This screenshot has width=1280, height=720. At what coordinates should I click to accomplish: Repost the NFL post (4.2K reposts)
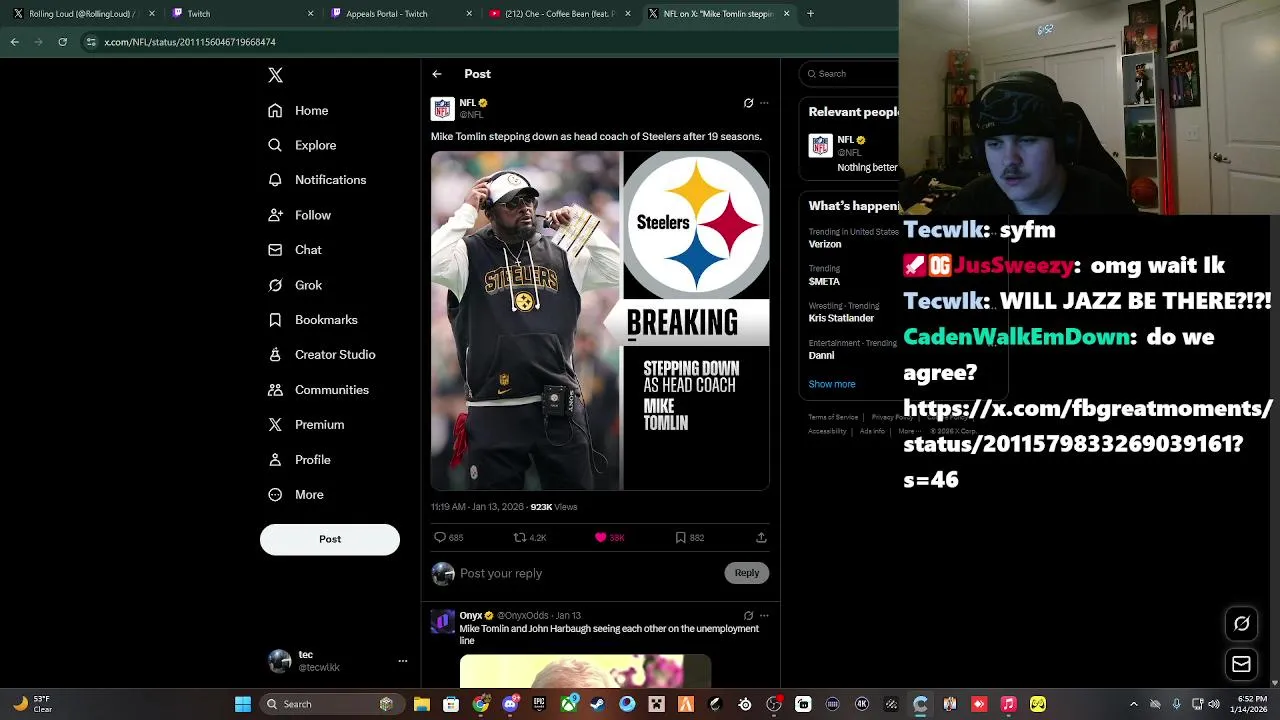pos(529,538)
